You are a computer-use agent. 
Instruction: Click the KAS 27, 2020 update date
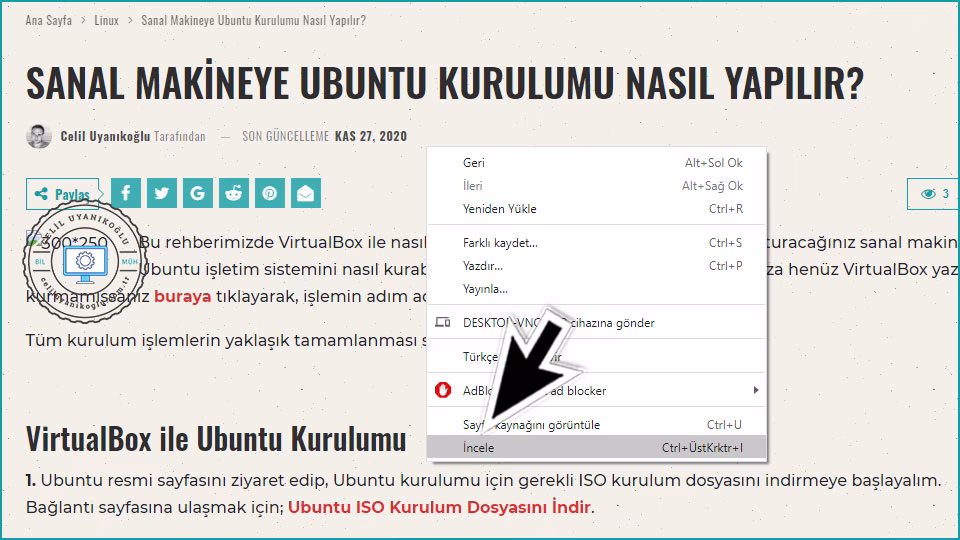pos(371,136)
